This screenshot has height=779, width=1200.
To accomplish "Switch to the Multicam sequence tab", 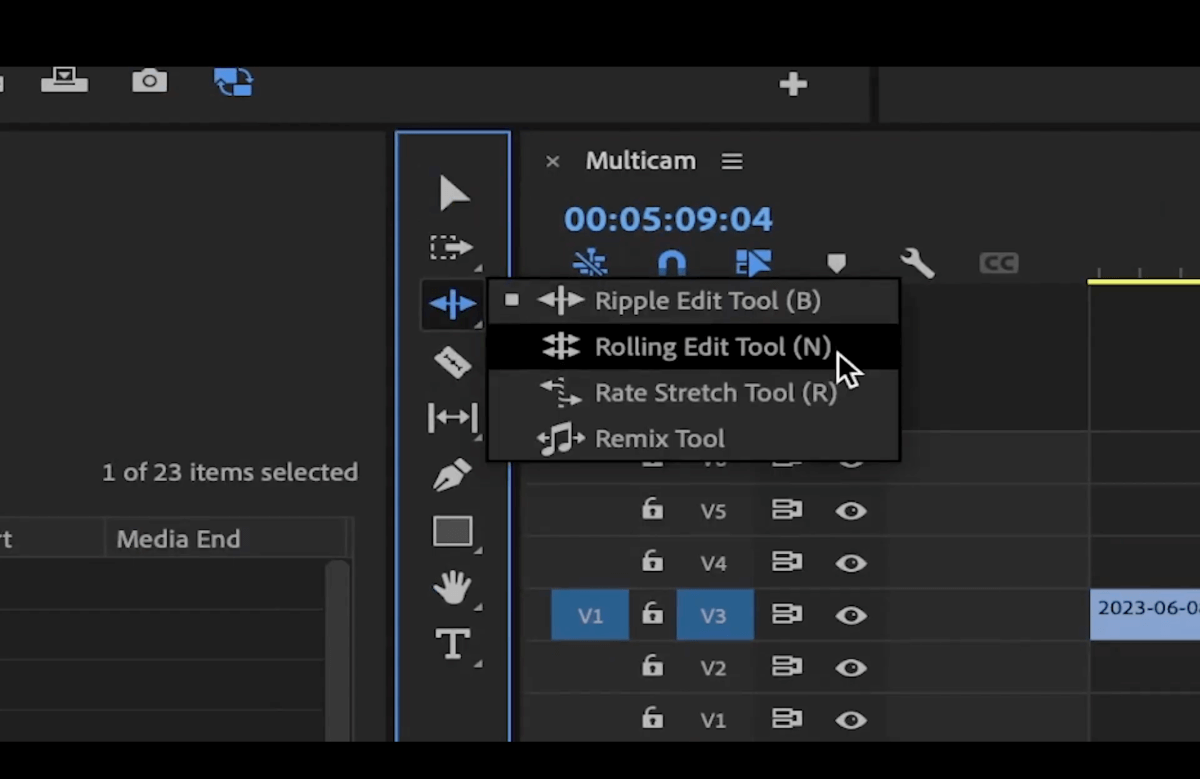I will 640,160.
